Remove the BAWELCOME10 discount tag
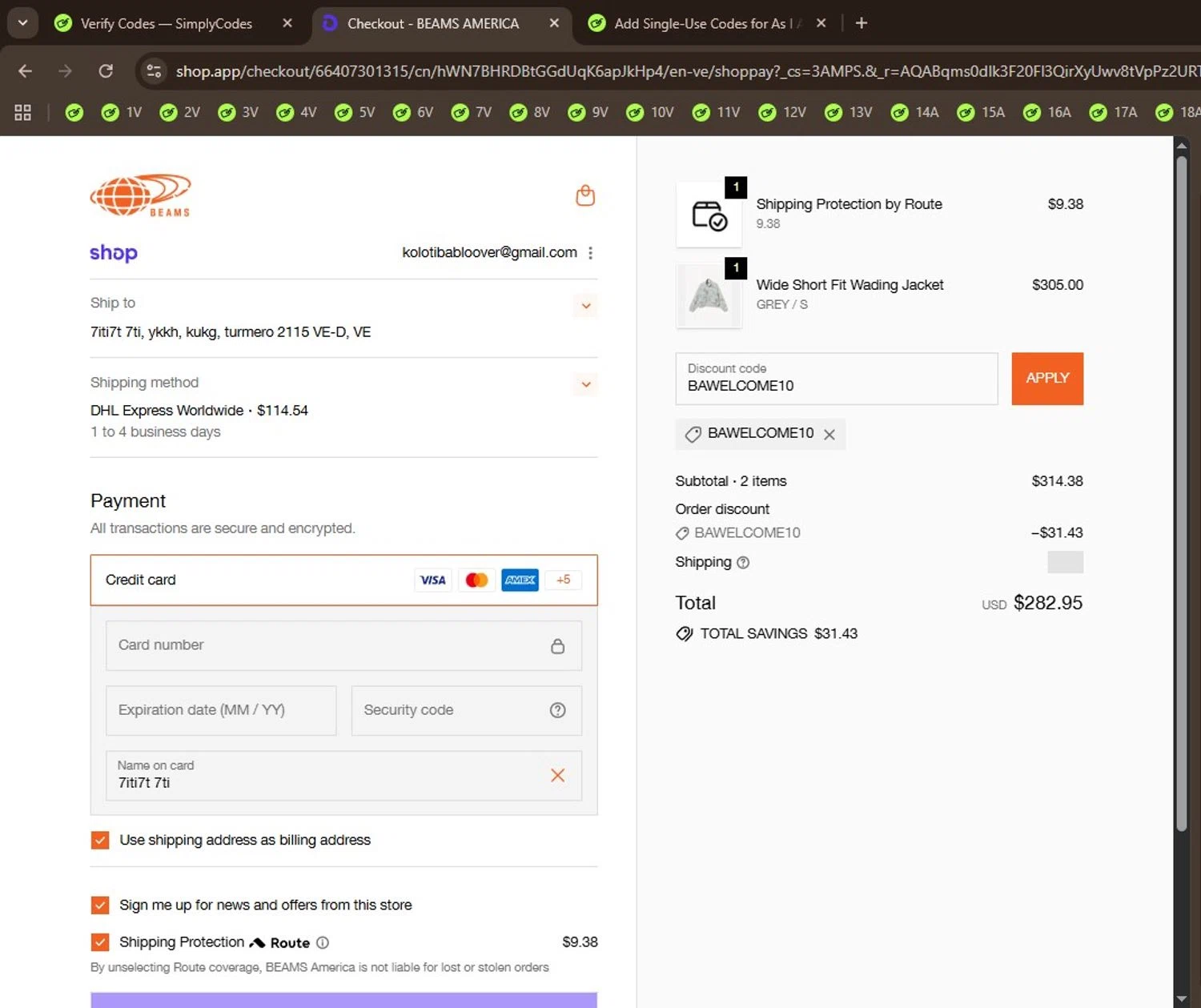The image size is (1201, 1008). point(829,434)
